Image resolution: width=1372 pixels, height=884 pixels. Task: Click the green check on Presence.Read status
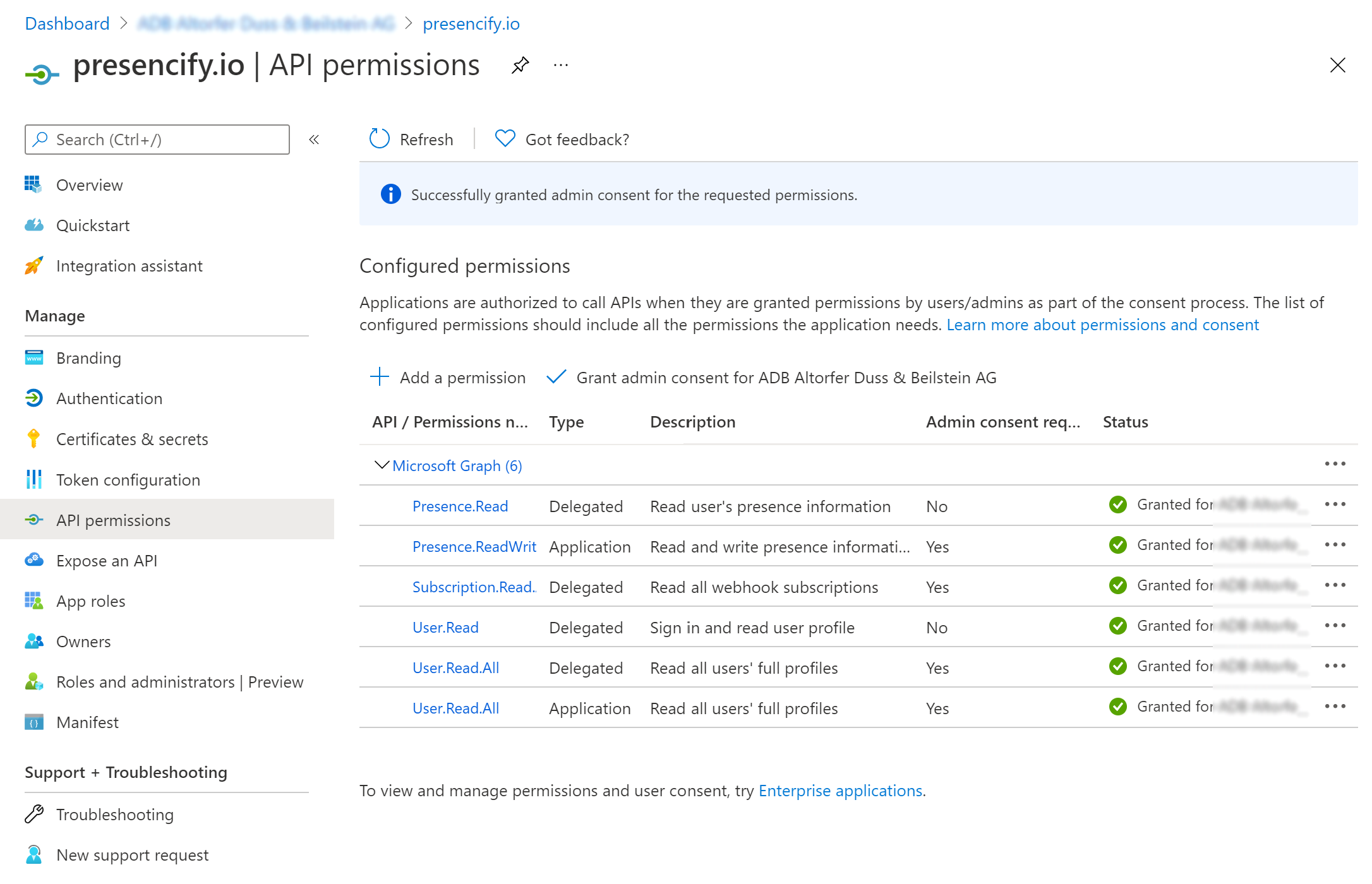[1117, 505]
